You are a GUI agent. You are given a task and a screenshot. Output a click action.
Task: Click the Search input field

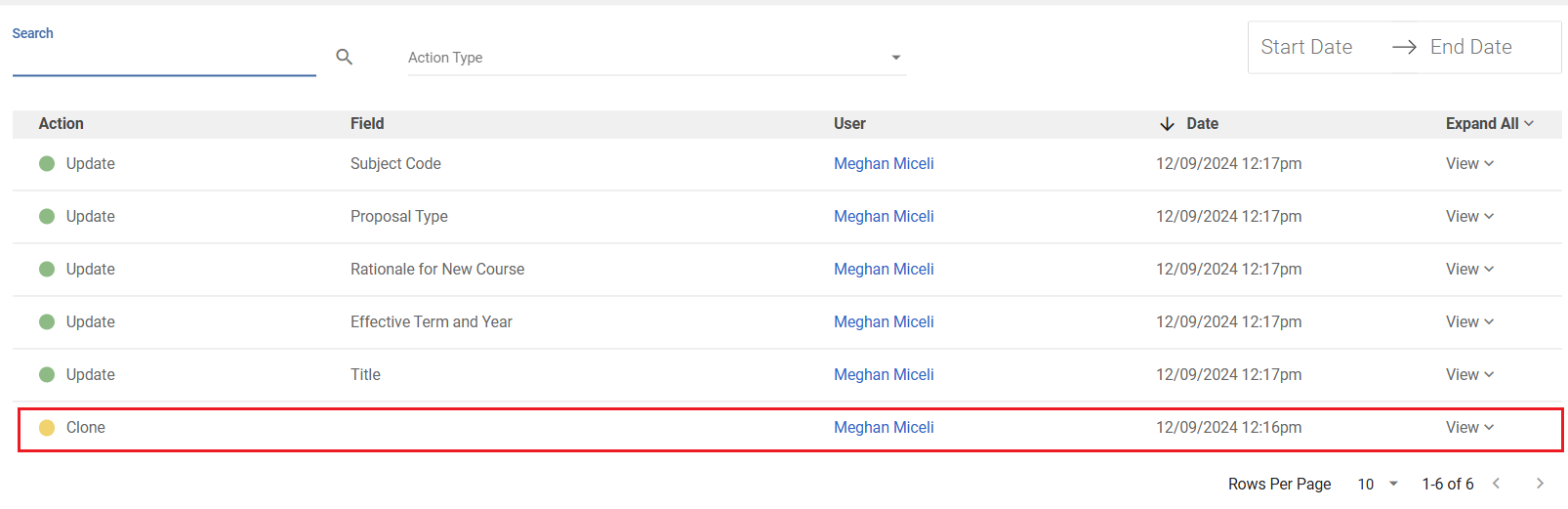coord(164,59)
